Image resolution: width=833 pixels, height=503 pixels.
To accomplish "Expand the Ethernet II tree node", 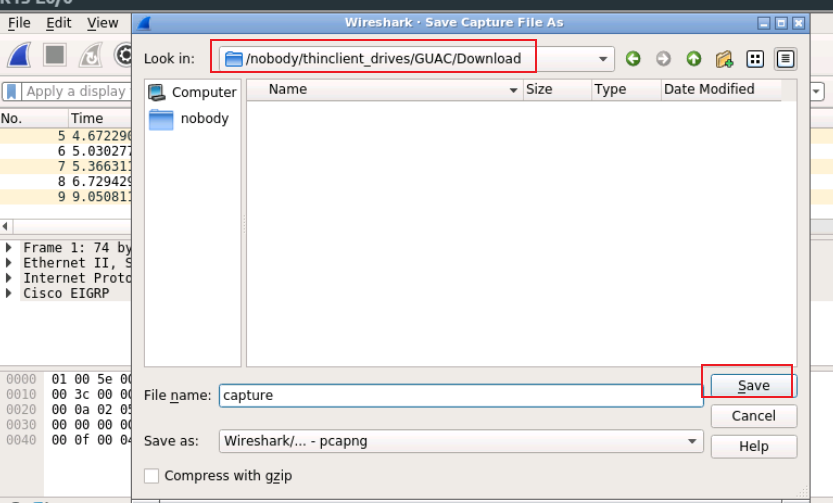I will click(x=10, y=263).
